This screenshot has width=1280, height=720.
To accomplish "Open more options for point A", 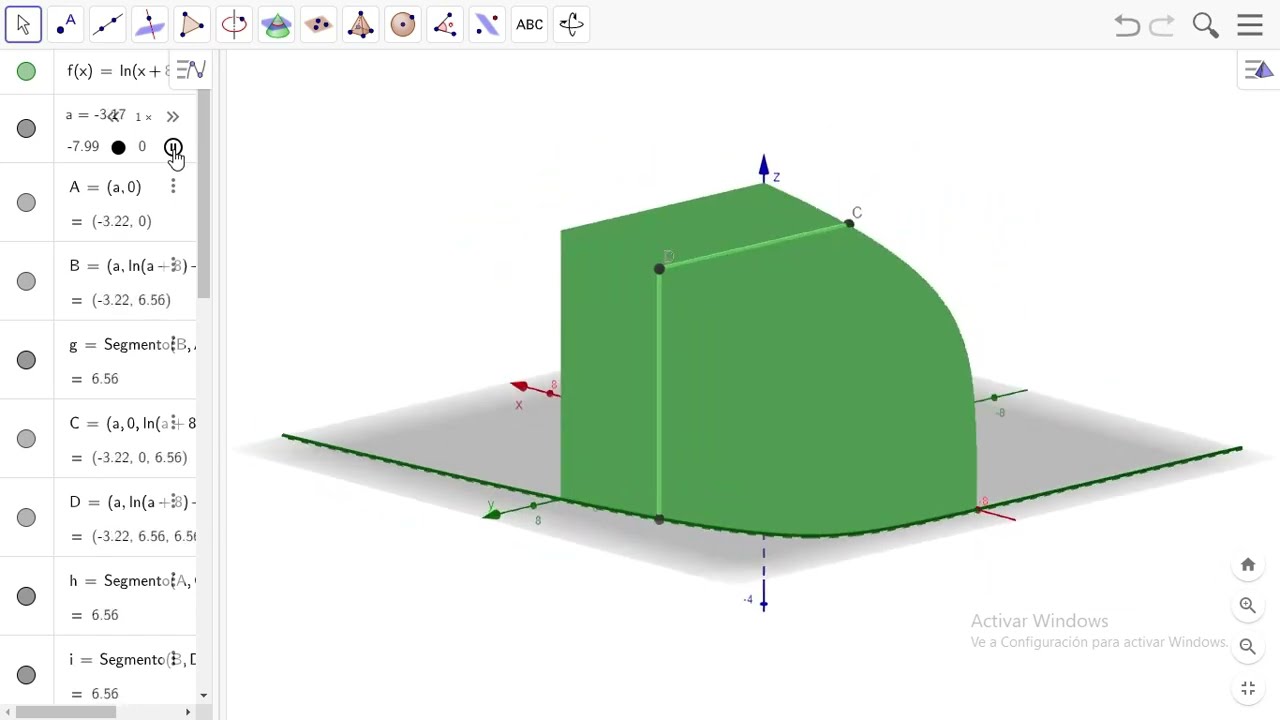I will tap(173, 187).
